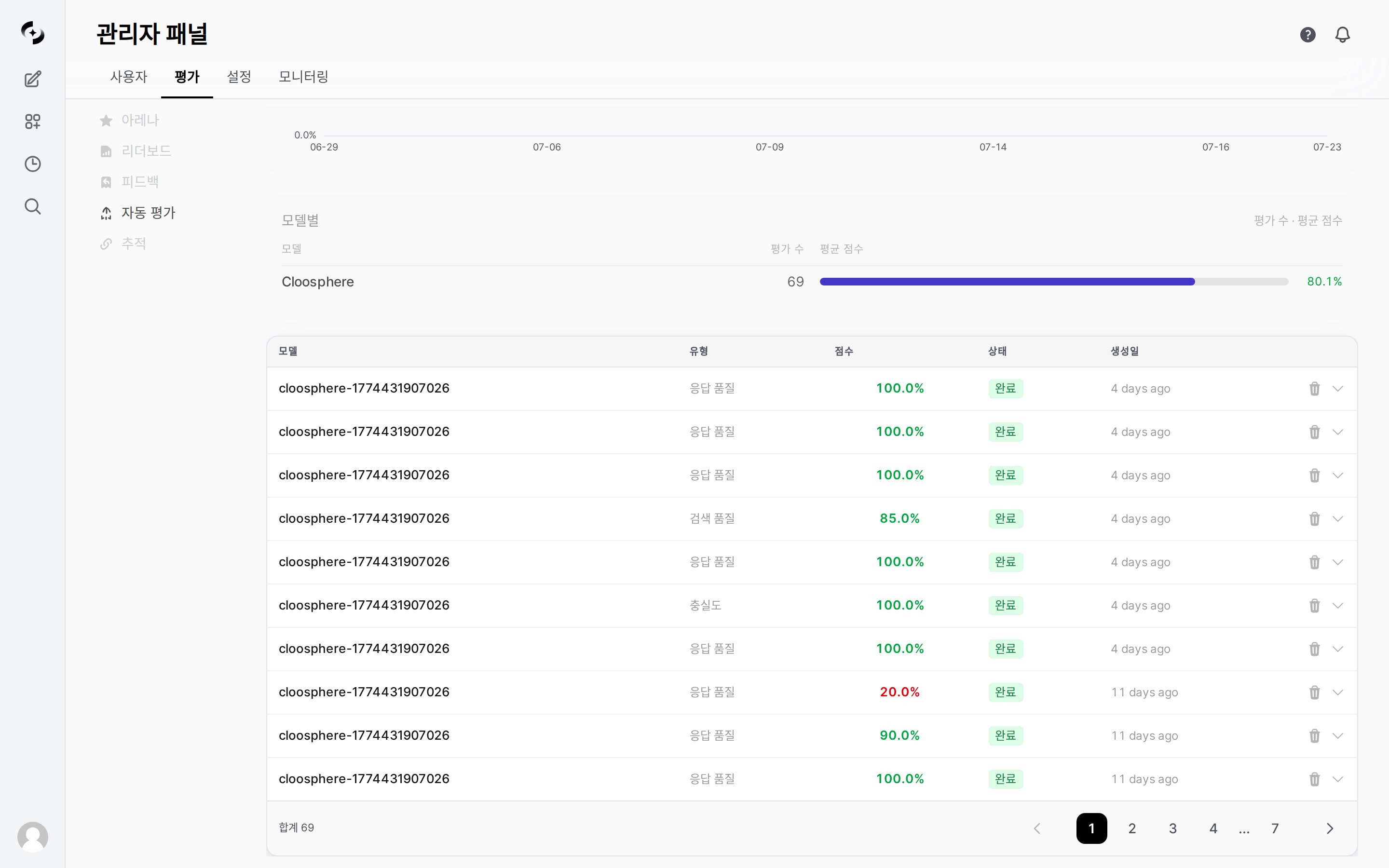Open 추적 in the evaluation sidebar
This screenshot has width=1389, height=868.
click(x=123, y=244)
